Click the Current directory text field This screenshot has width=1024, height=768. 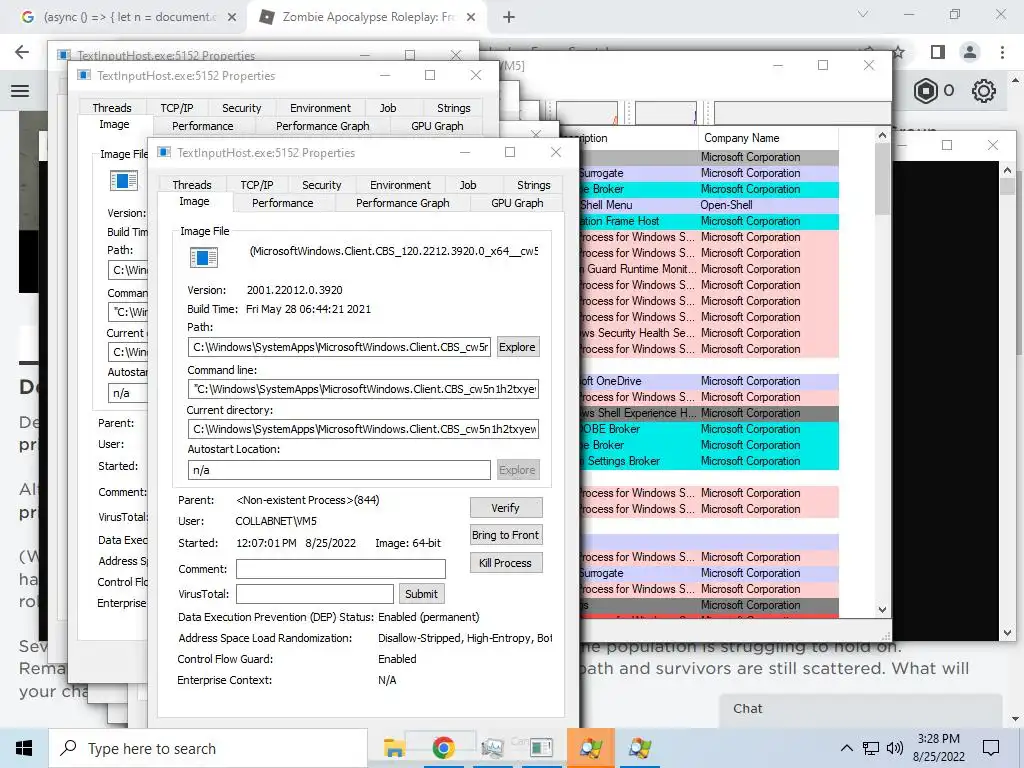click(x=364, y=429)
